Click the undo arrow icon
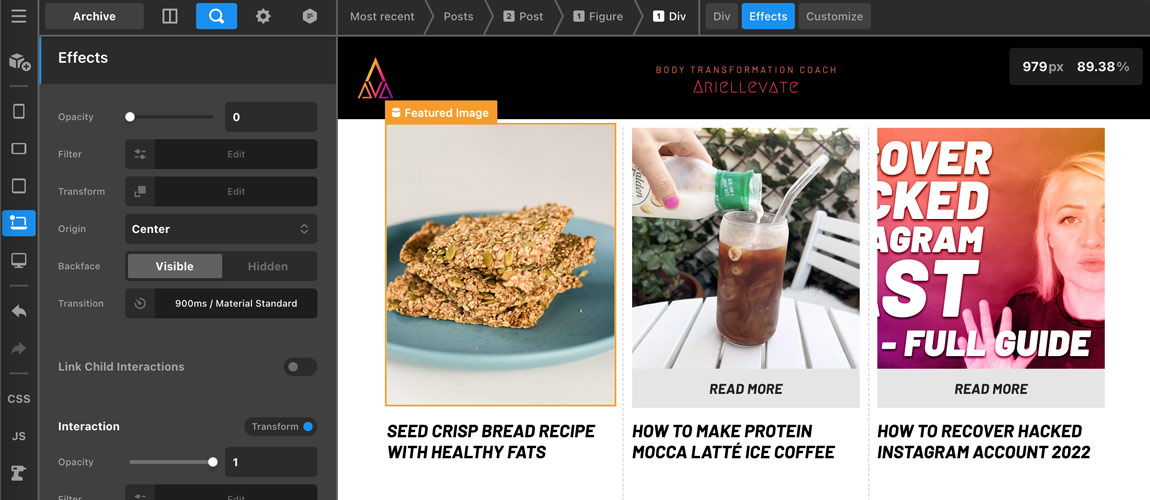Image resolution: width=1150 pixels, height=500 pixels. tap(19, 312)
